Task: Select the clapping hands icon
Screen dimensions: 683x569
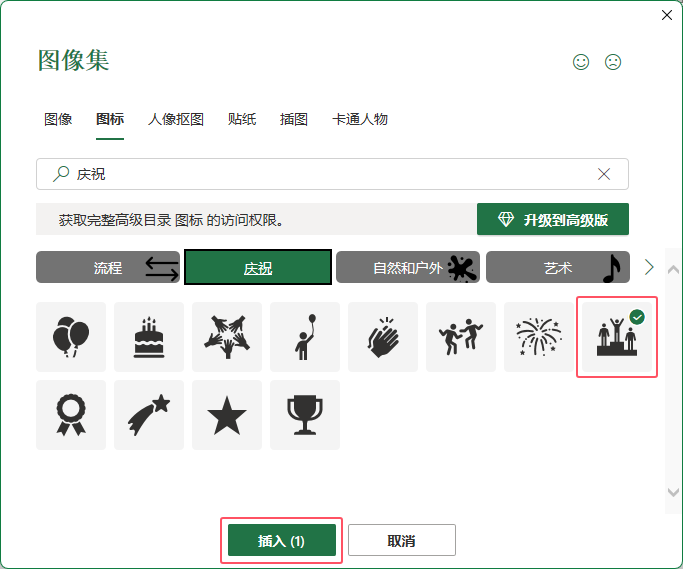Action: pyautogui.click(x=383, y=337)
